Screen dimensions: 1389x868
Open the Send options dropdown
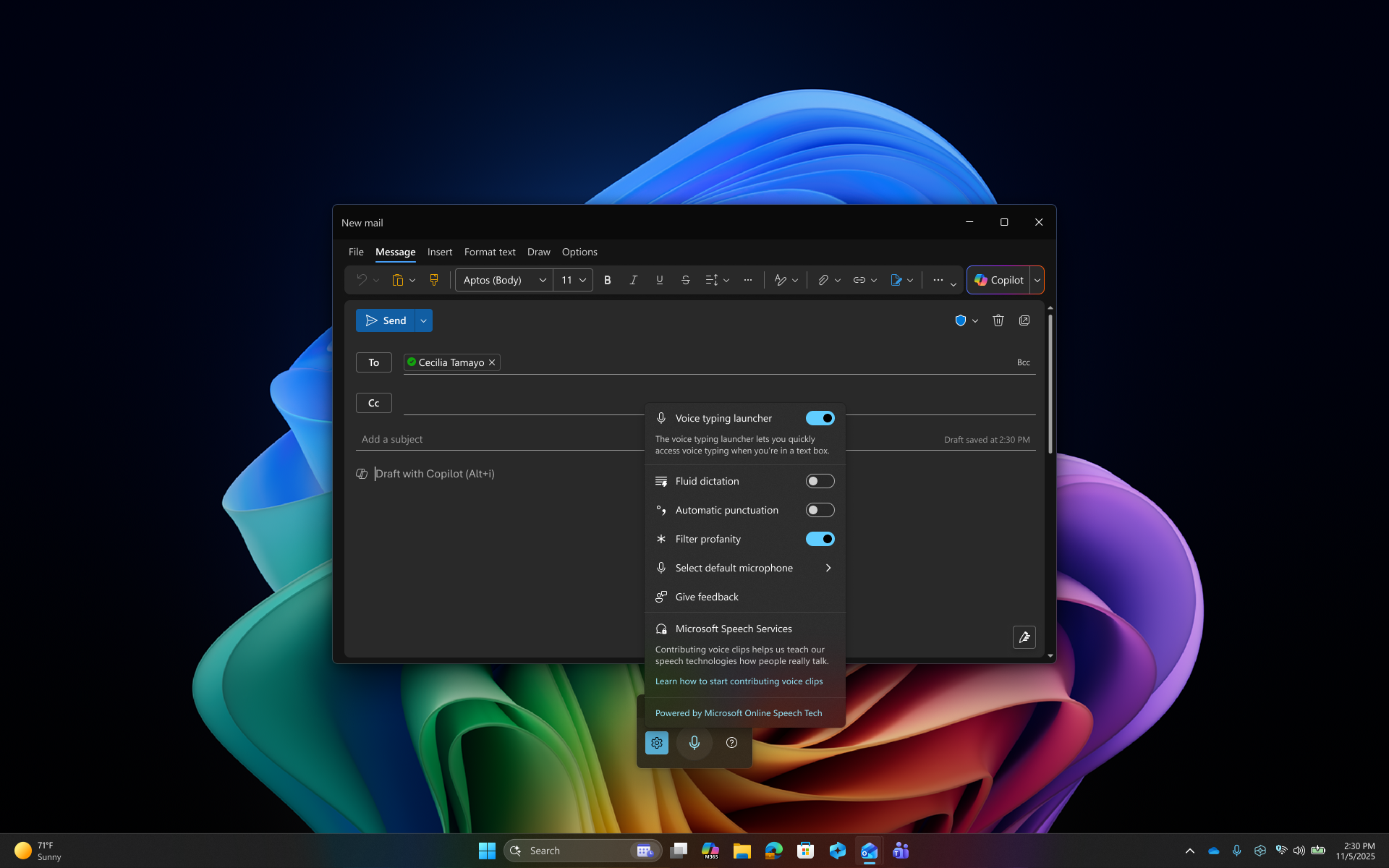tap(422, 320)
